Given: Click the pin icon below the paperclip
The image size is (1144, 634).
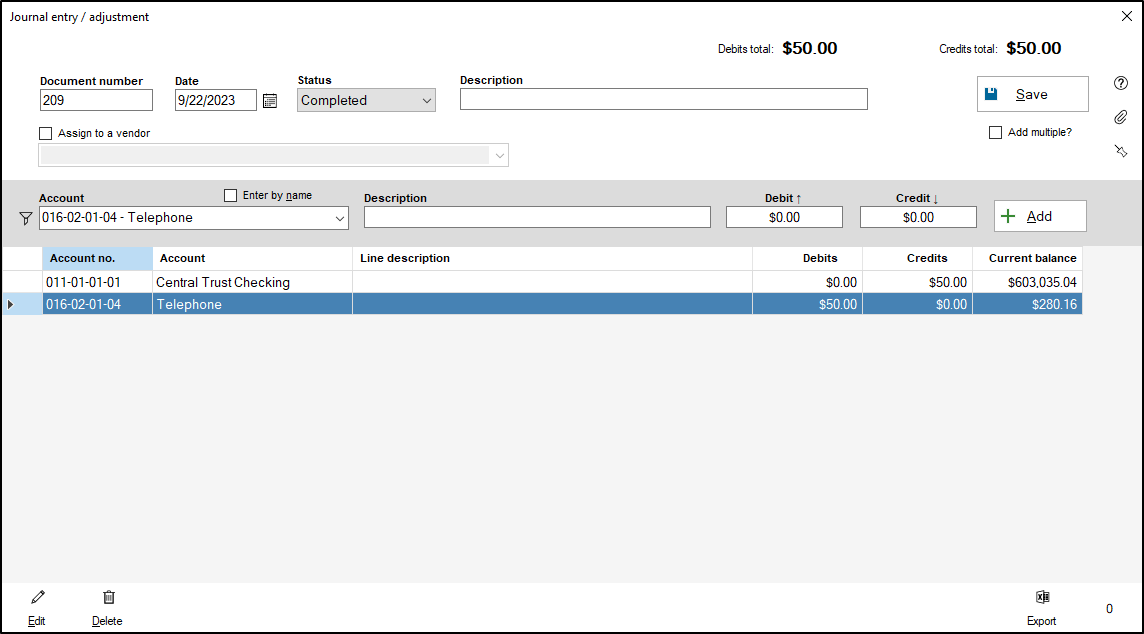Looking at the screenshot, I should (1121, 151).
